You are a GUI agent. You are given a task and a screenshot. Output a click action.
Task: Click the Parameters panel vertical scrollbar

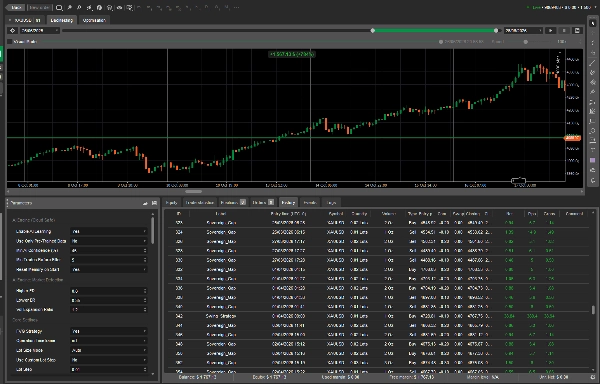pos(152,230)
